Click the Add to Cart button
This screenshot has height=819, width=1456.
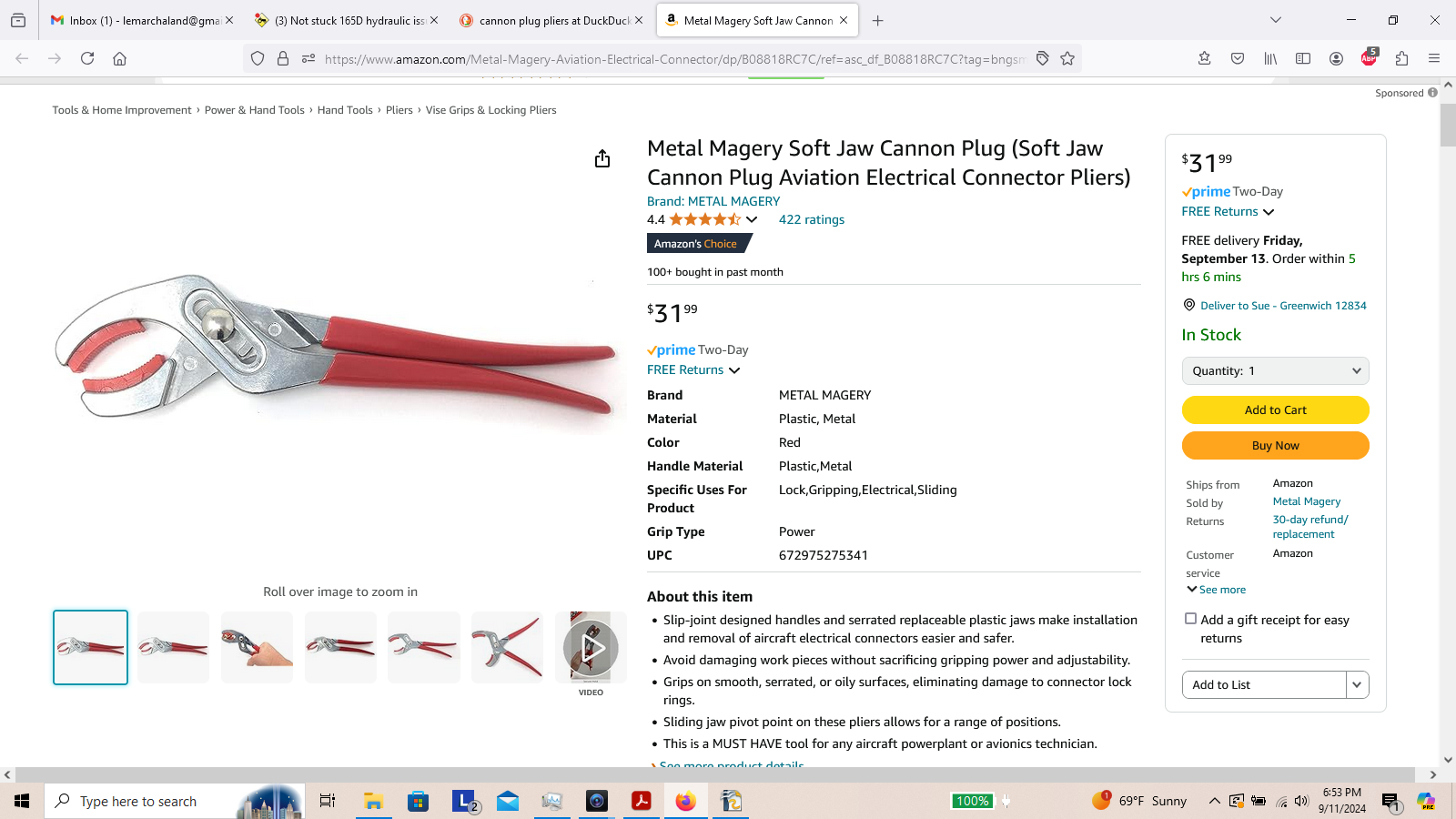(x=1275, y=409)
